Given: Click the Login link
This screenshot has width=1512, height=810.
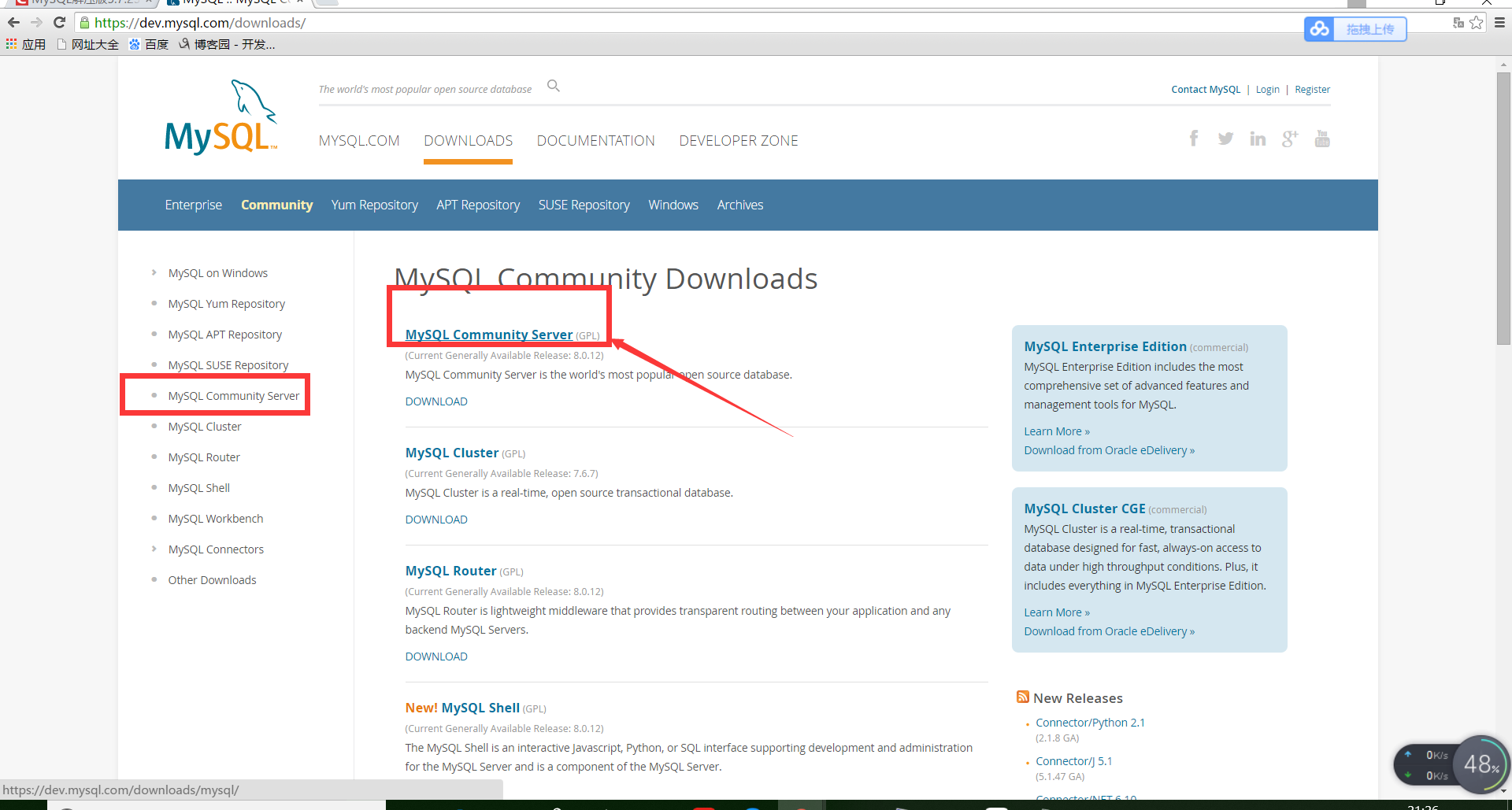Looking at the screenshot, I should coord(1268,90).
